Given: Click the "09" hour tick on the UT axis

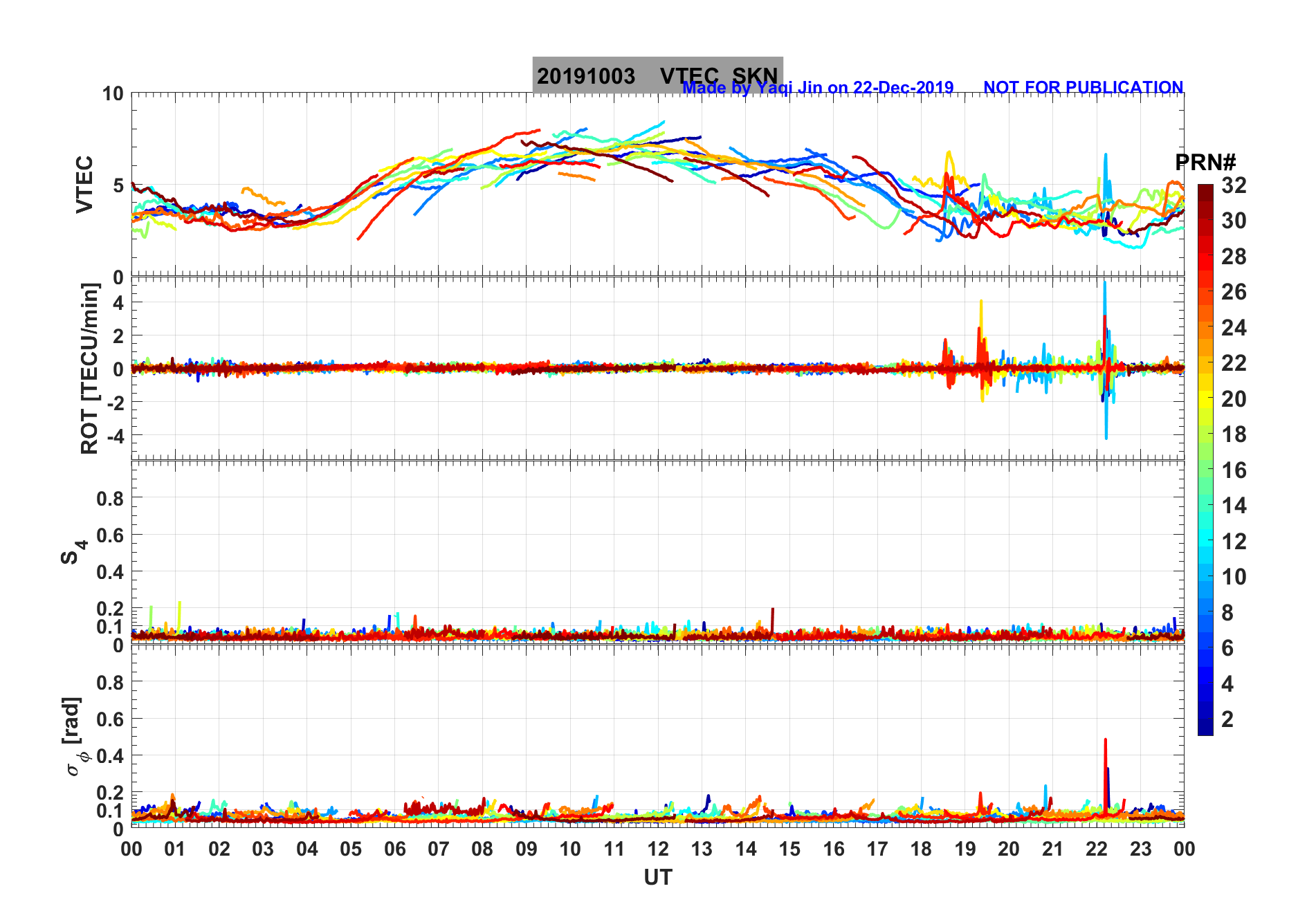Looking at the screenshot, I should pos(527,849).
